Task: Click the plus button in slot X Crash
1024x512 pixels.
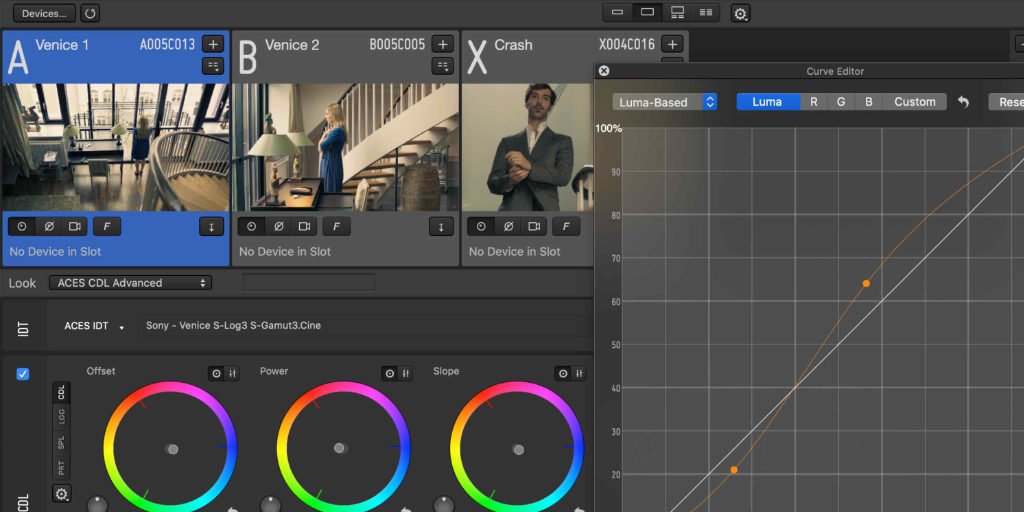Action: pos(672,44)
